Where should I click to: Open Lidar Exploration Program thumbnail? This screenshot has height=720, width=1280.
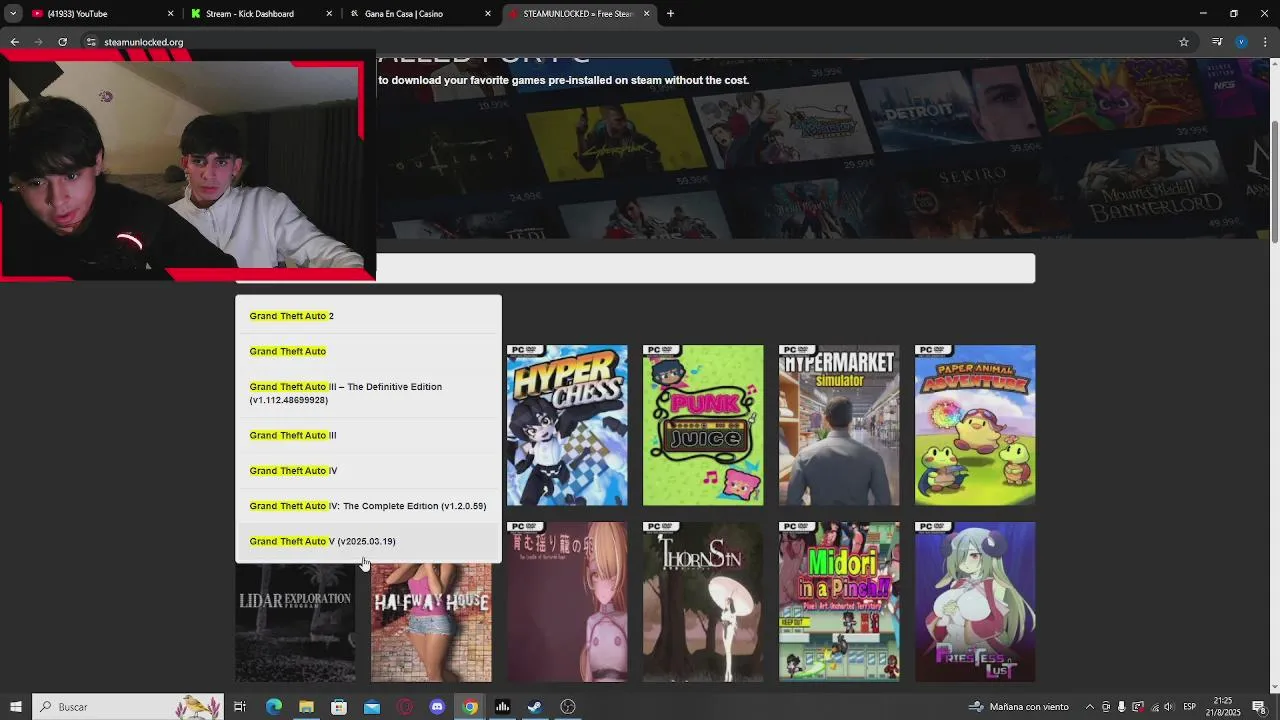point(295,622)
